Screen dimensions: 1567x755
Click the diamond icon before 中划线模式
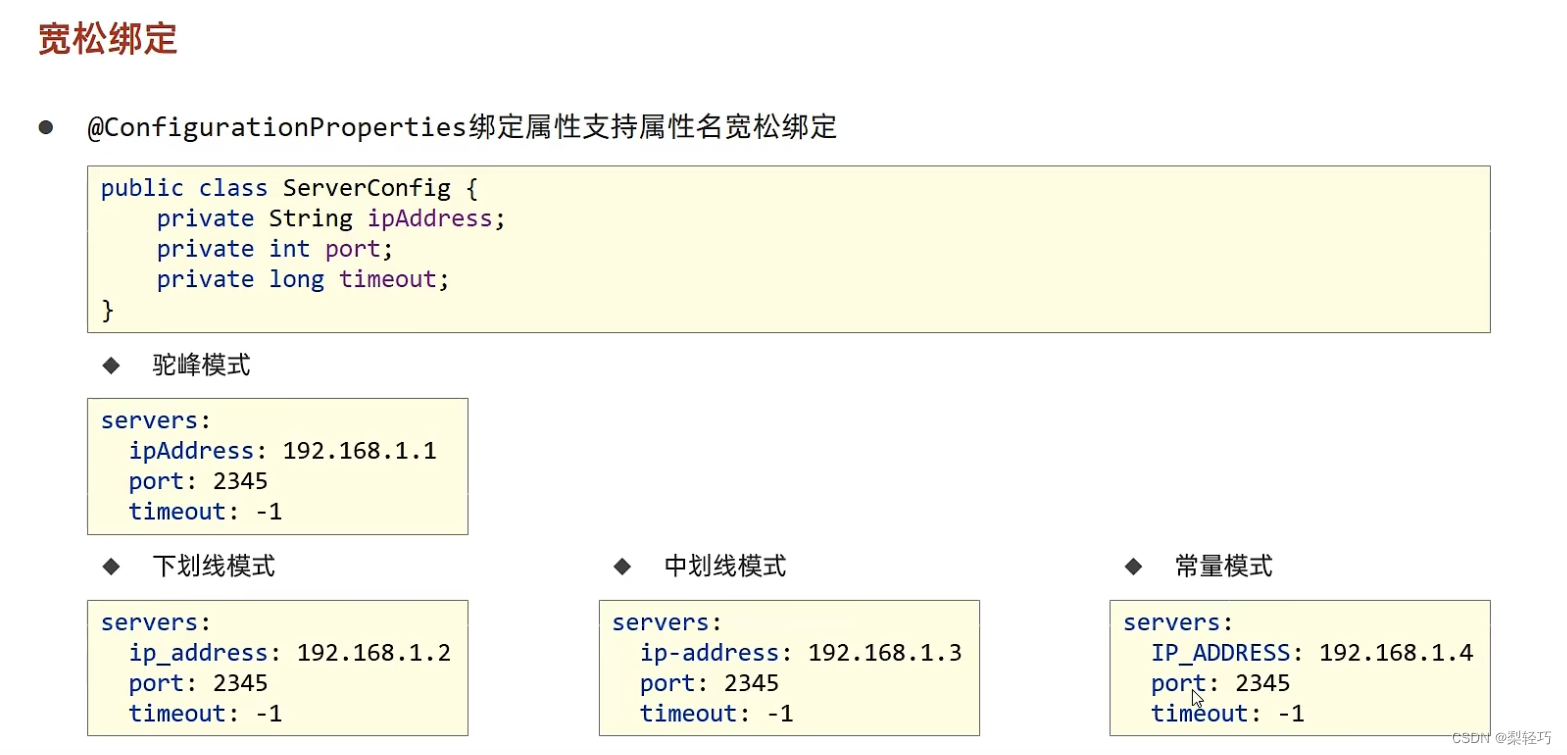pyautogui.click(x=623, y=568)
